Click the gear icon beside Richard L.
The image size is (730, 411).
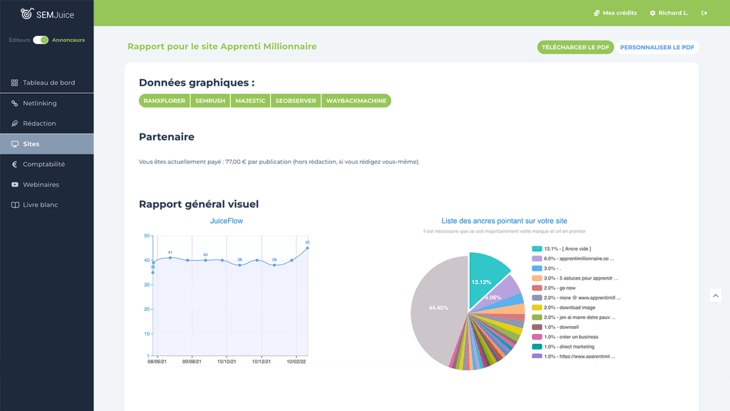coord(652,13)
